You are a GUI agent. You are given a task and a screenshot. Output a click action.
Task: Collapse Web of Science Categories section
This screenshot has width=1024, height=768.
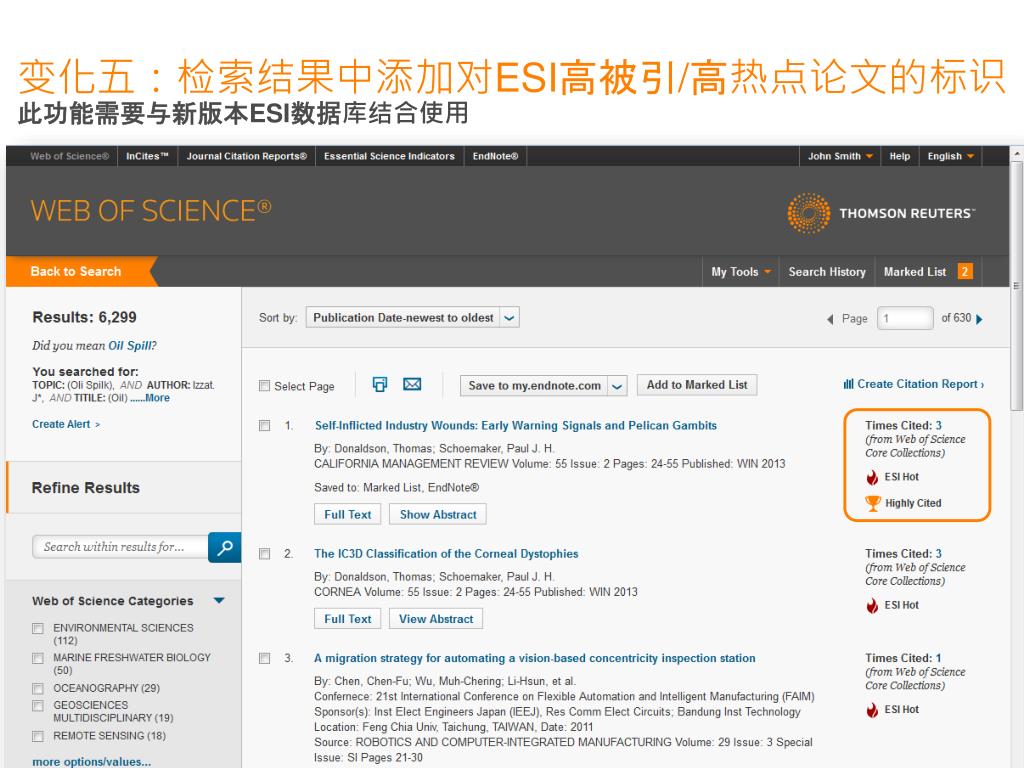[x=219, y=600]
